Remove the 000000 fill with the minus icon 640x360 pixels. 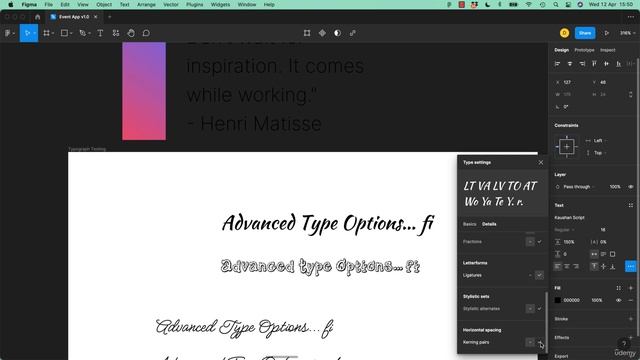[631, 300]
